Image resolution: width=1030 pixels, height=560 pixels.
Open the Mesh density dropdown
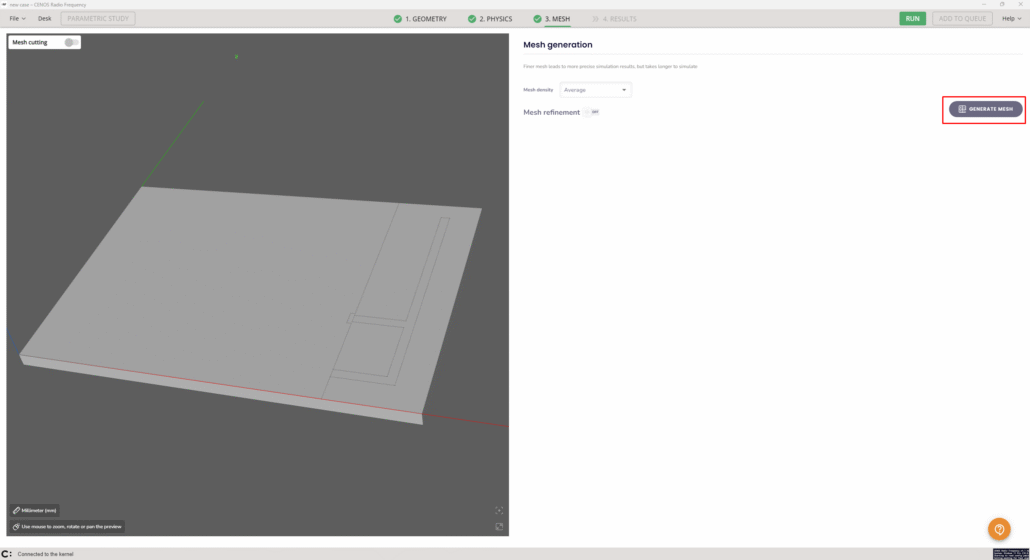click(596, 90)
